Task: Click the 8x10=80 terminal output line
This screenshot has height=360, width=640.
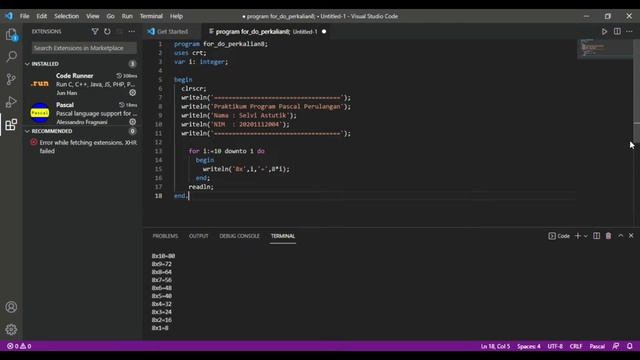Action: click(163, 256)
